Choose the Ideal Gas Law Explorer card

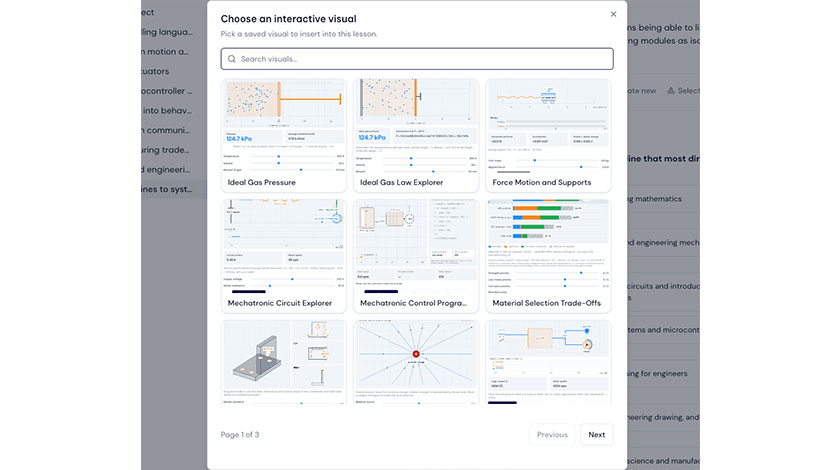(416, 136)
